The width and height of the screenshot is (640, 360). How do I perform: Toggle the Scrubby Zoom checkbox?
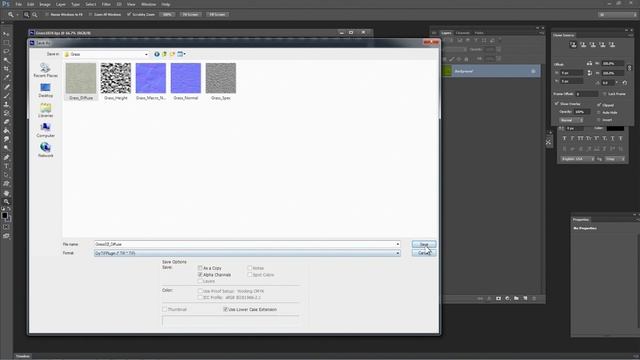click(129, 15)
